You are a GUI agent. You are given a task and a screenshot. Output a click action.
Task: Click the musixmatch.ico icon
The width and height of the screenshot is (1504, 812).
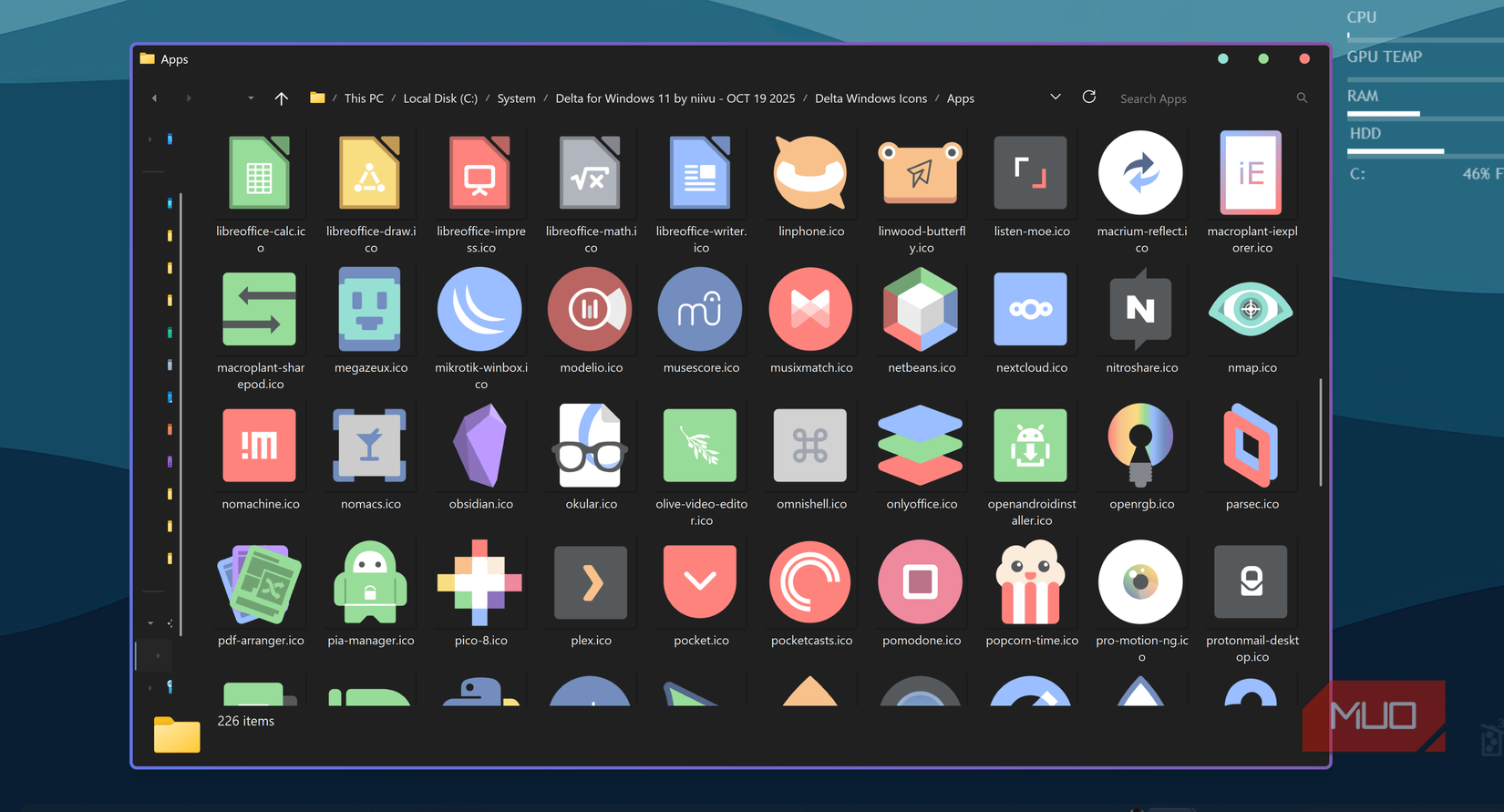click(810, 310)
